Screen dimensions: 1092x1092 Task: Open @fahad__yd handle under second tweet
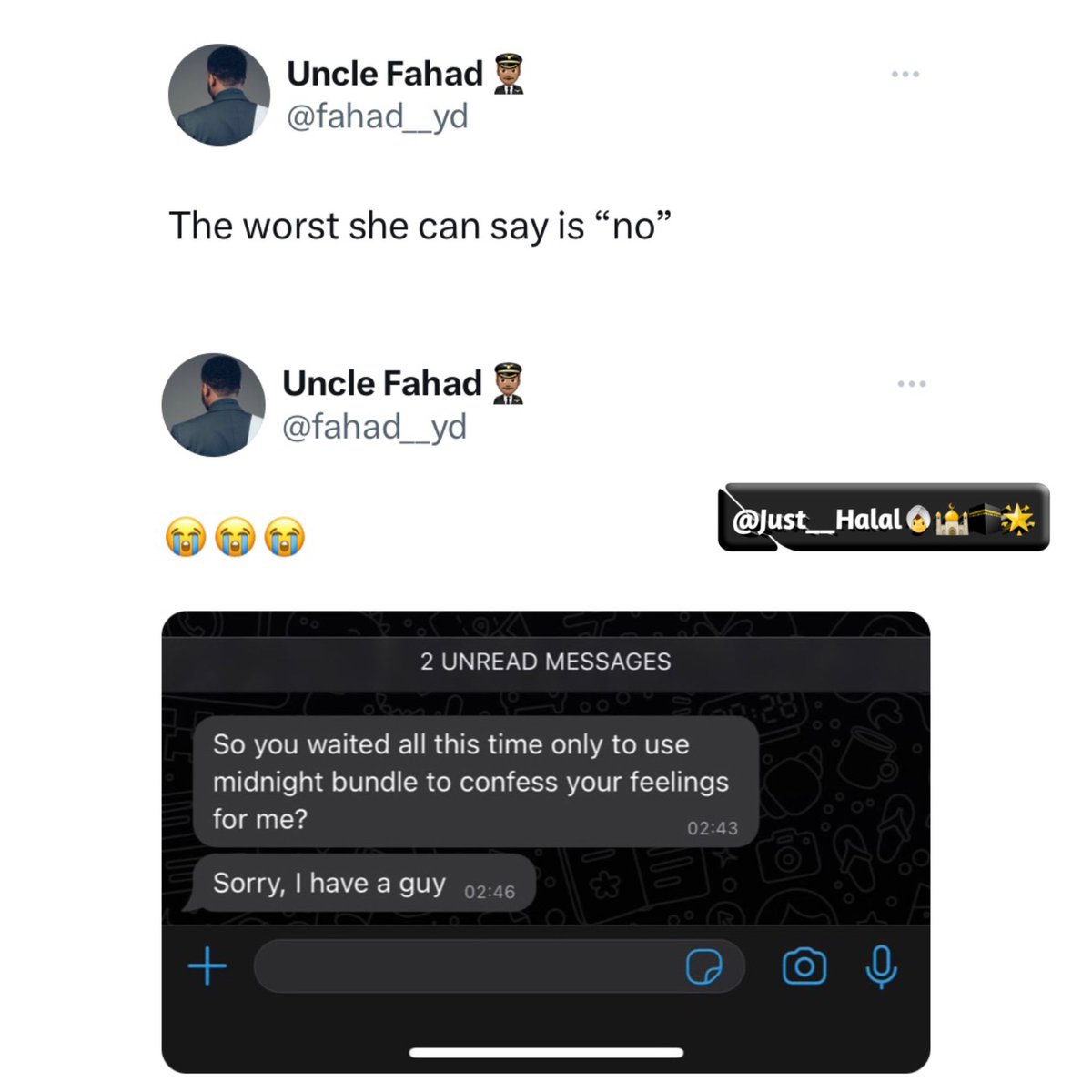pos(375,427)
